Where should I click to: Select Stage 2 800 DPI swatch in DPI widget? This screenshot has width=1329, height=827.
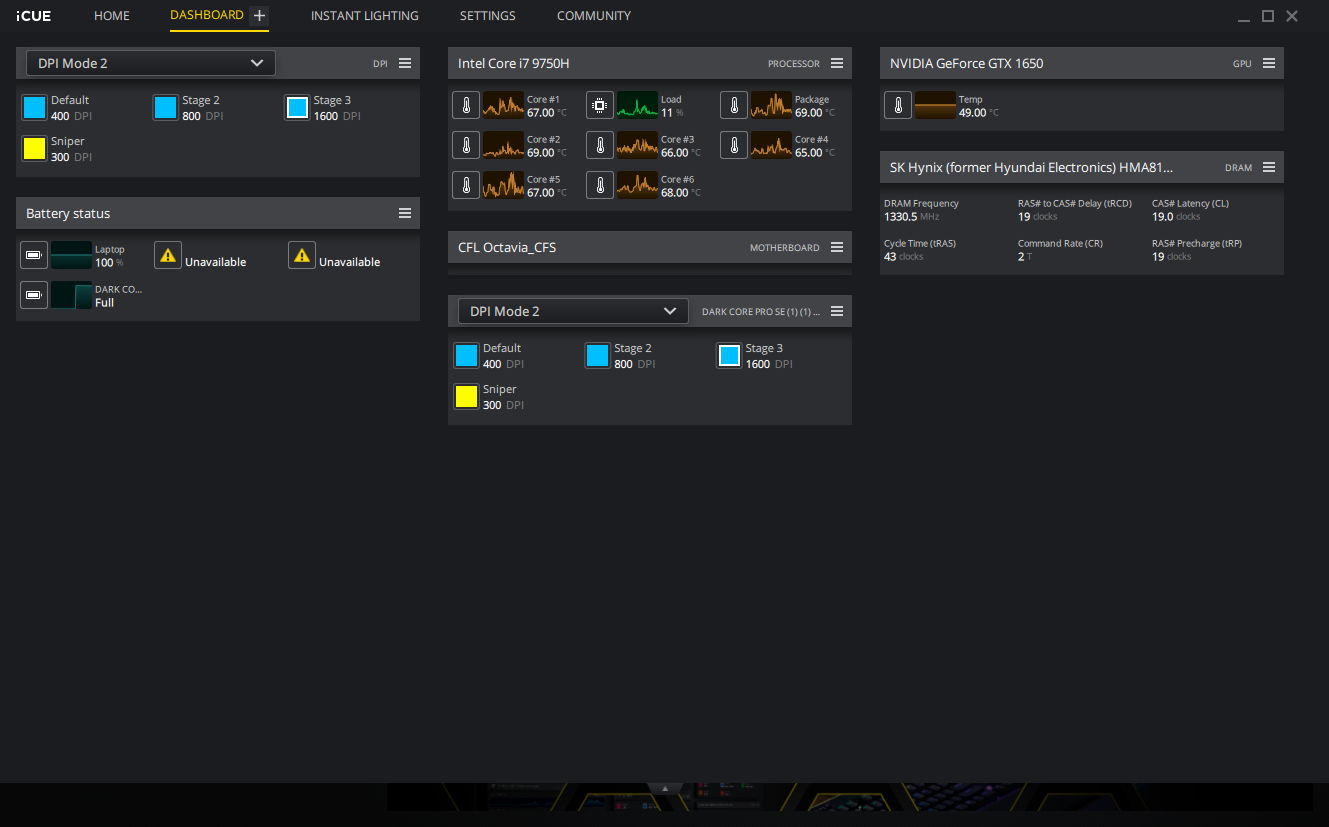coord(166,107)
